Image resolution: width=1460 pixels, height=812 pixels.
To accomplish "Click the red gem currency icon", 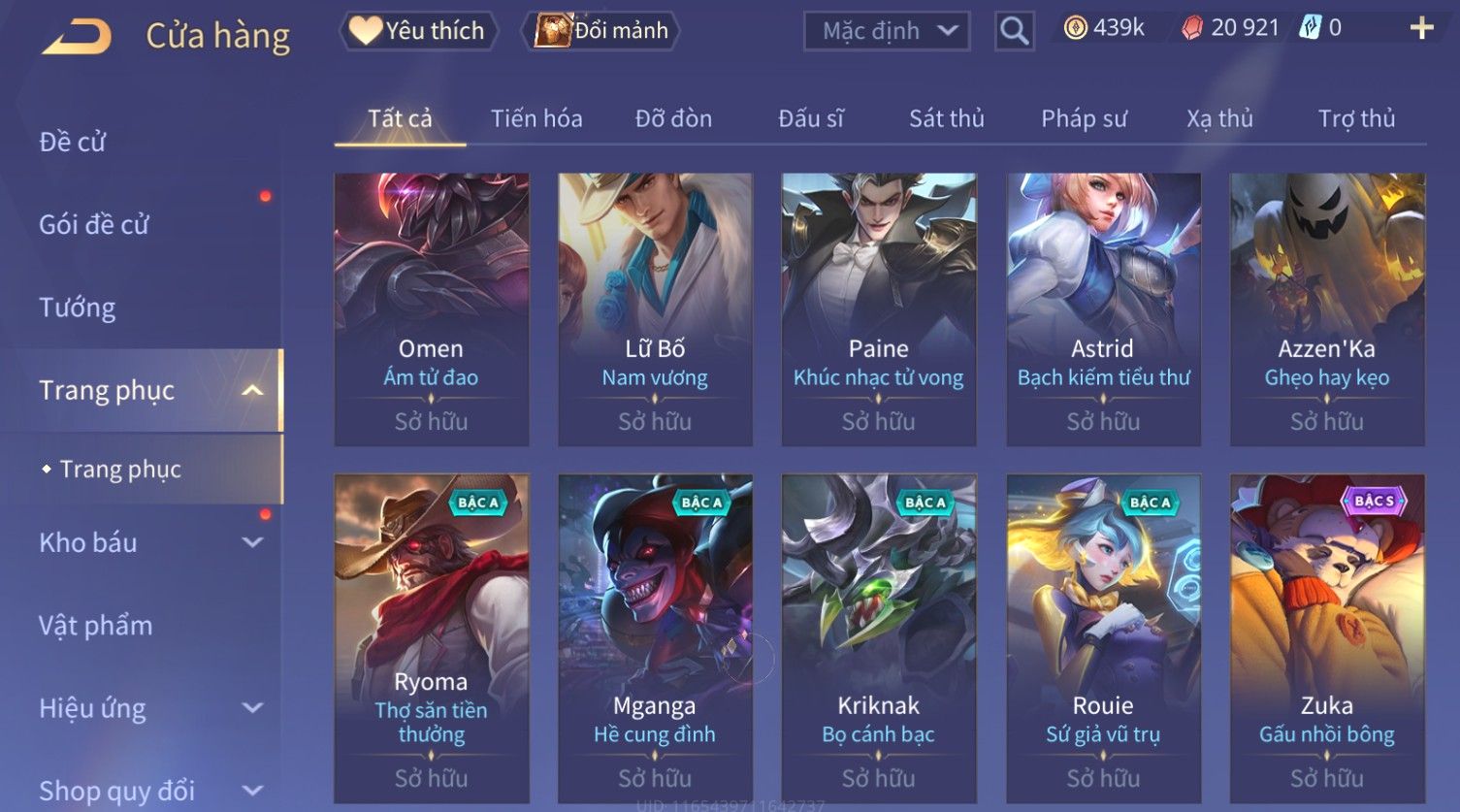I will click(1191, 28).
